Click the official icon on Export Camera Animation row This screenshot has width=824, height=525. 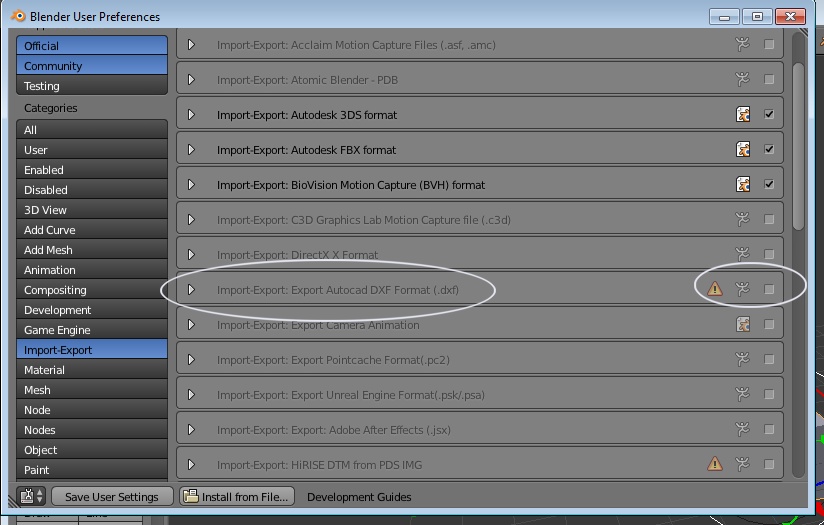point(743,324)
